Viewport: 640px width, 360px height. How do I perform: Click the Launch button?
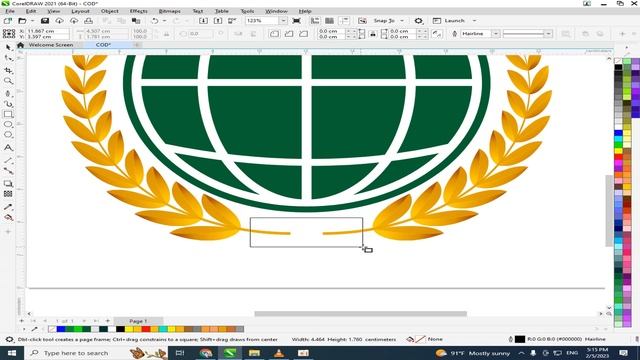[x=449, y=21]
